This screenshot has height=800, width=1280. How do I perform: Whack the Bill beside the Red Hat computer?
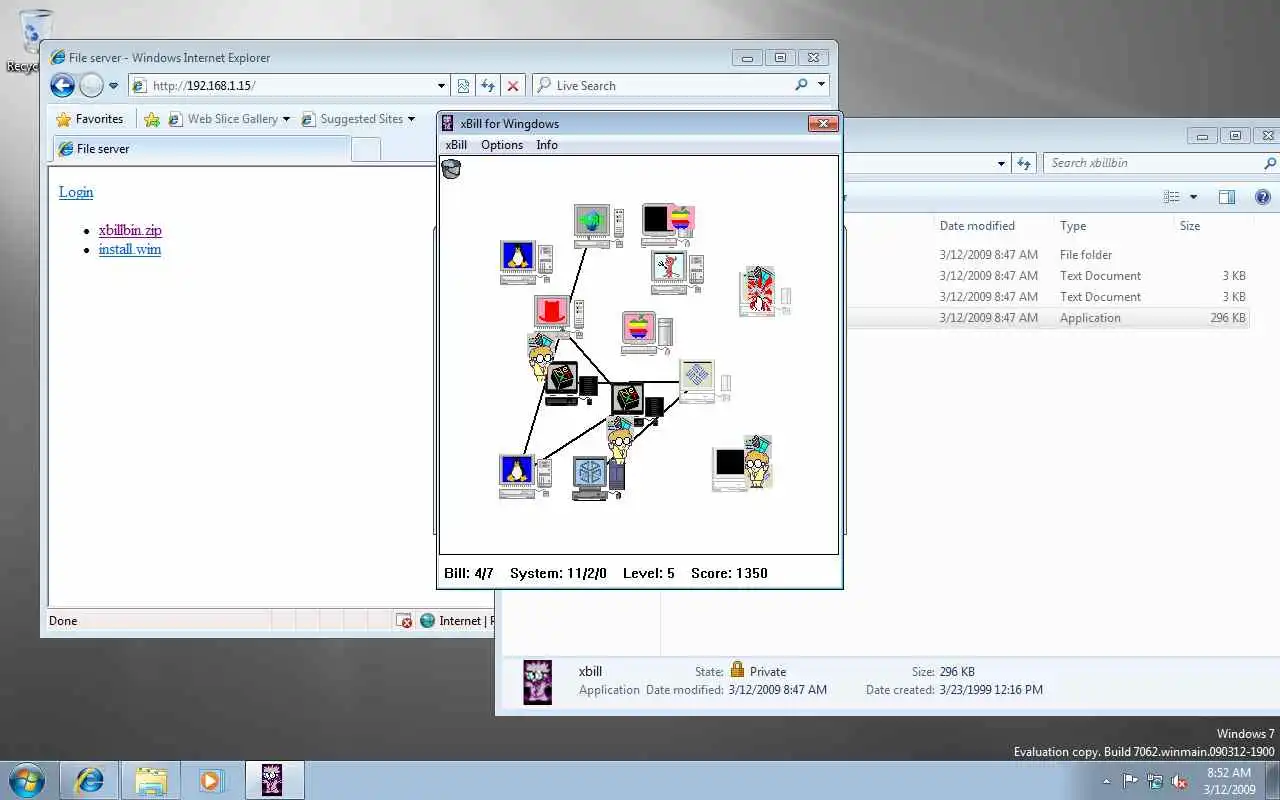click(541, 357)
